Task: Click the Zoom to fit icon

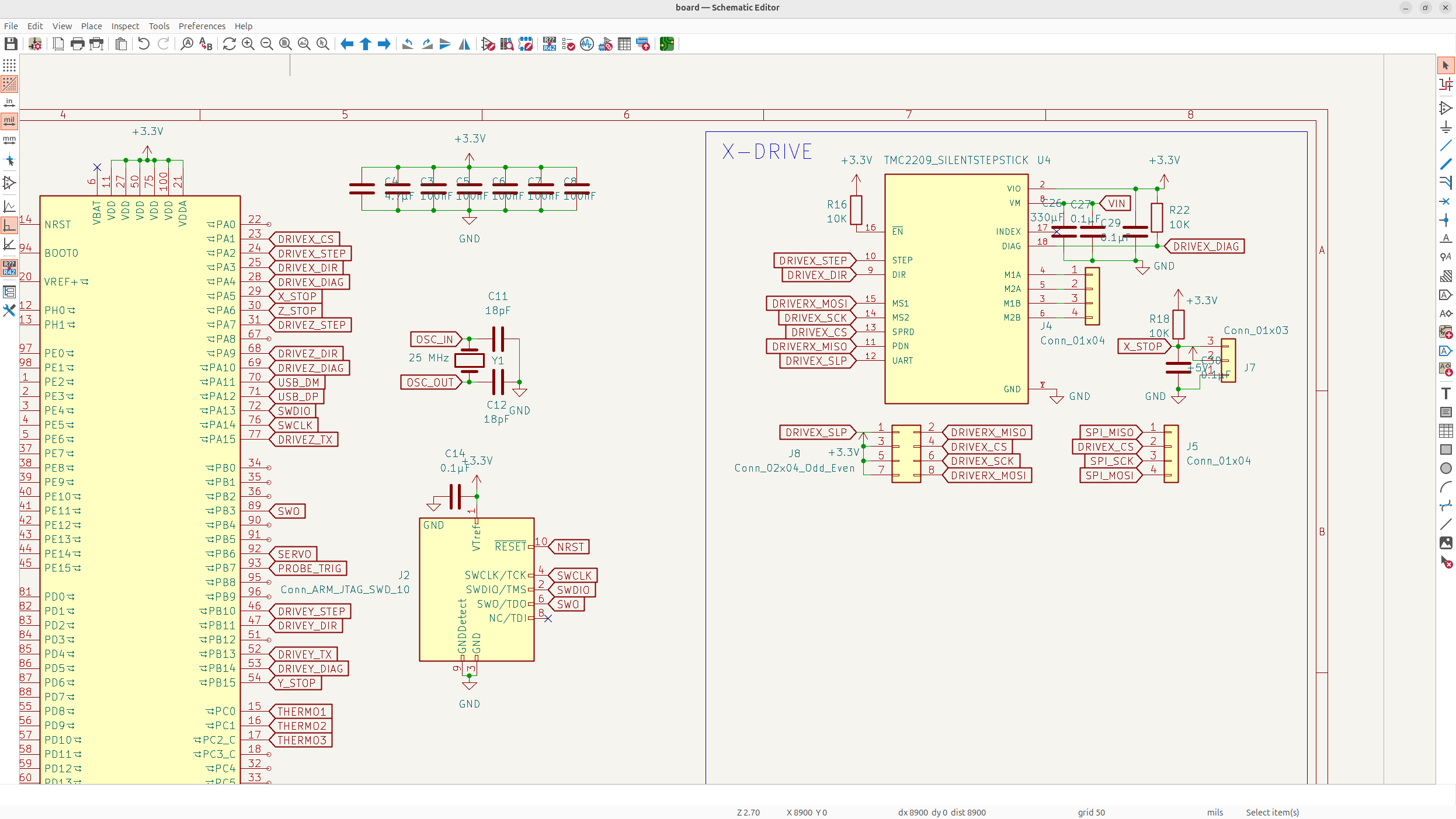Action: [x=285, y=44]
